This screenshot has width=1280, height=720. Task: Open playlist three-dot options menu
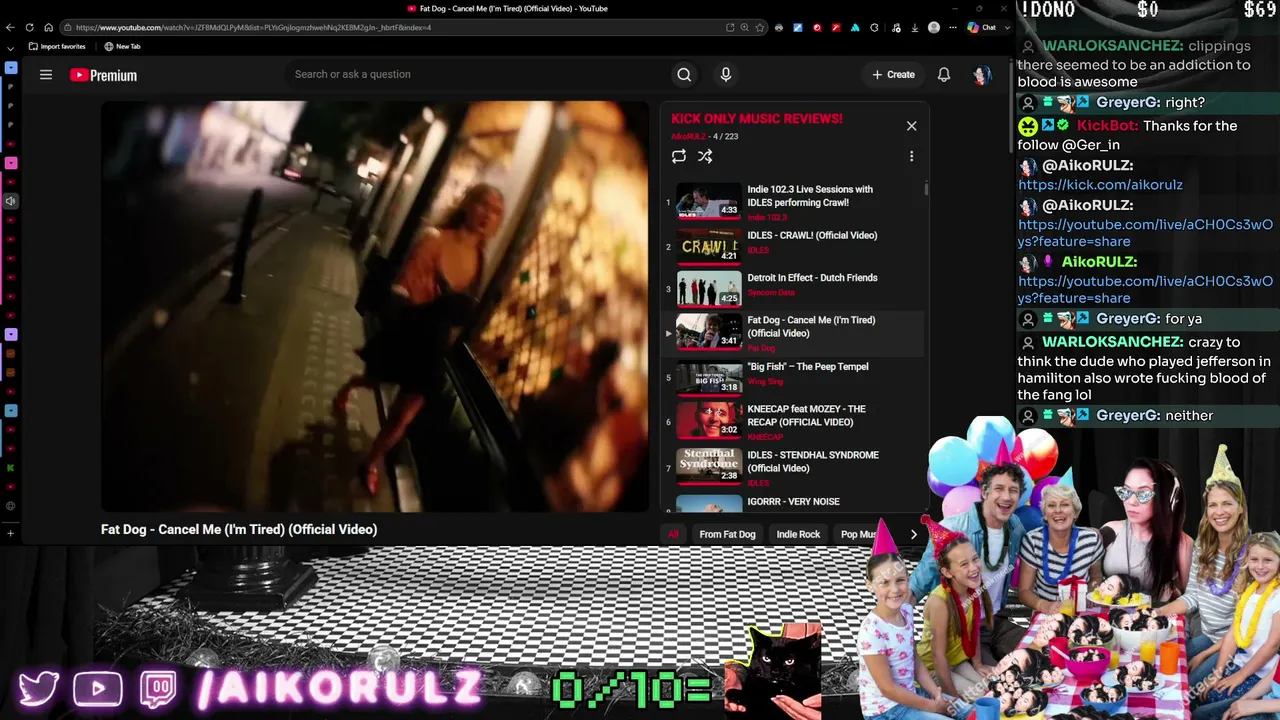[911, 156]
